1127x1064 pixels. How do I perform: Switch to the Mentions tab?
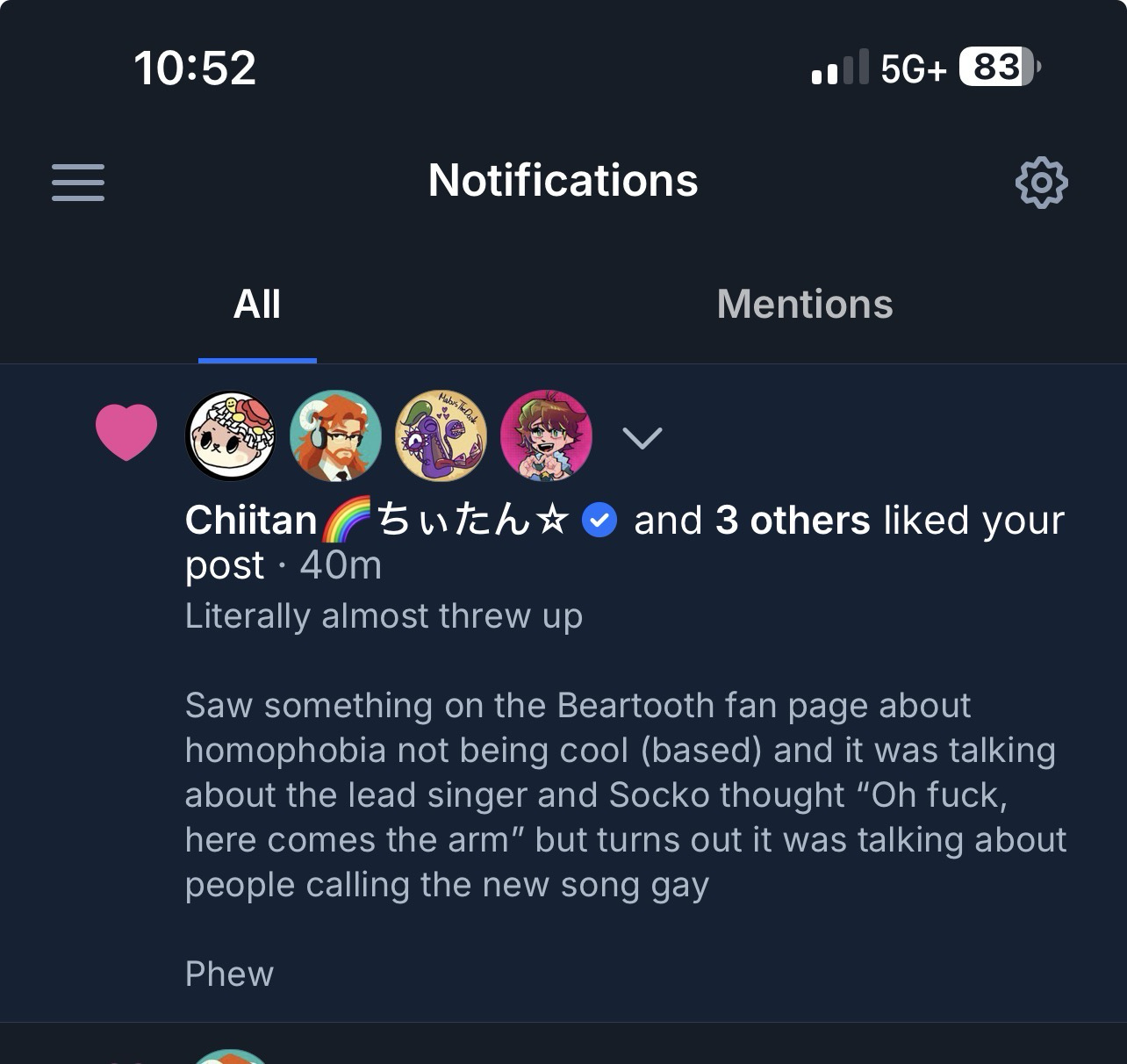[805, 305]
